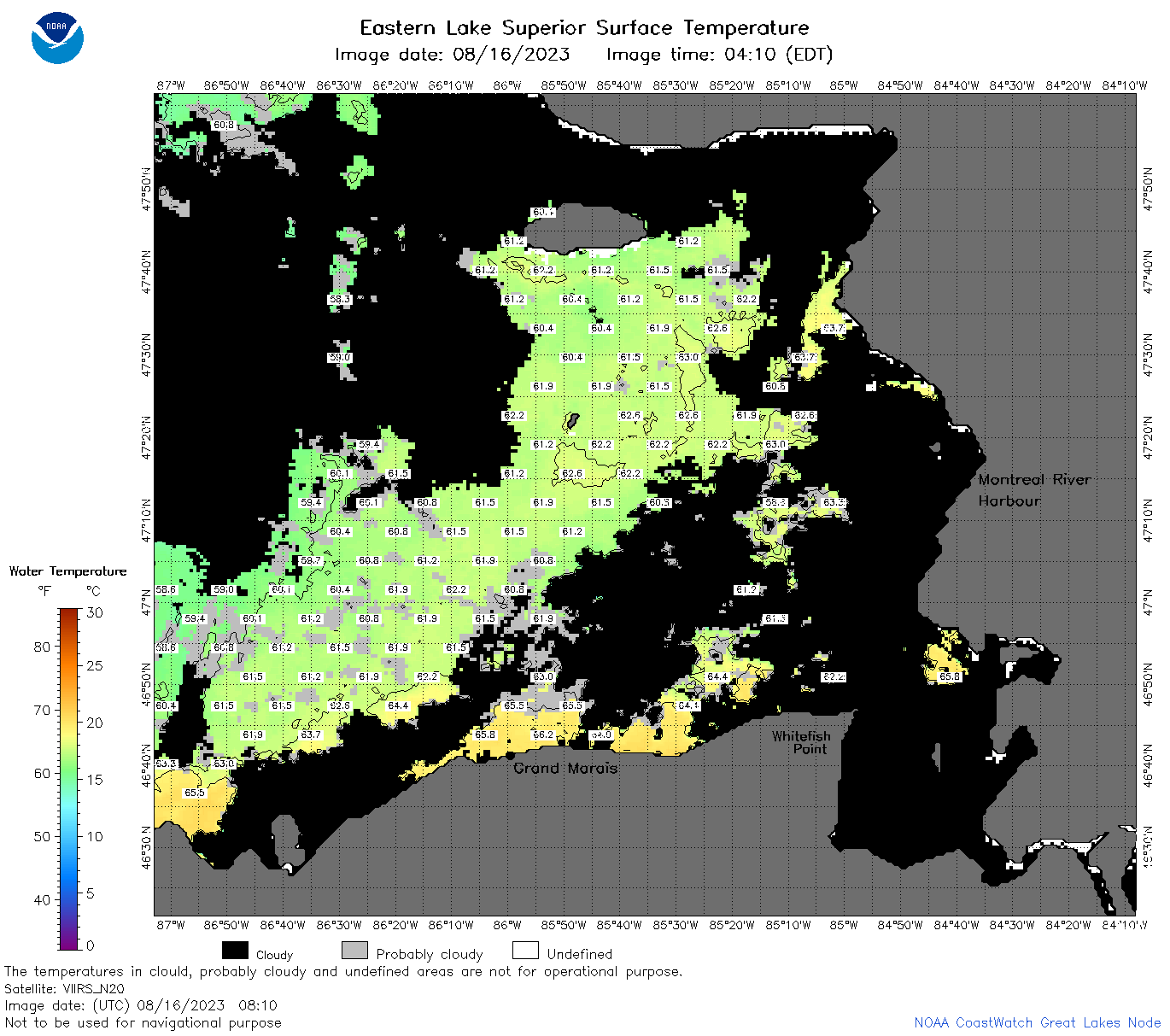Viewport: 1170px width, 1036px height.
Task: Click the 85°W label on the bottom axis
Action: pyautogui.click(x=844, y=925)
